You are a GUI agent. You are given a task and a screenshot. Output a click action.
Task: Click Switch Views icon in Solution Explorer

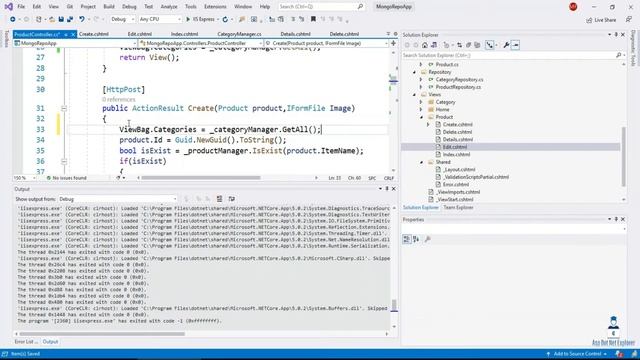point(434,45)
